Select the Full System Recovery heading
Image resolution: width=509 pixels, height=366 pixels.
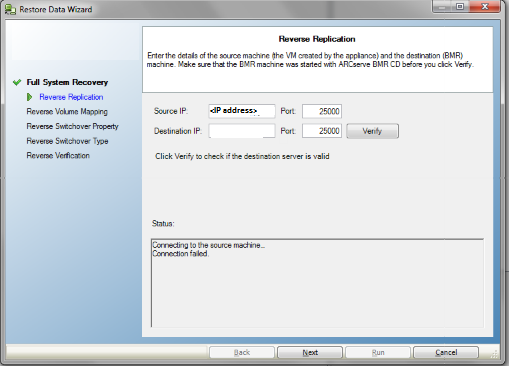(x=67, y=82)
